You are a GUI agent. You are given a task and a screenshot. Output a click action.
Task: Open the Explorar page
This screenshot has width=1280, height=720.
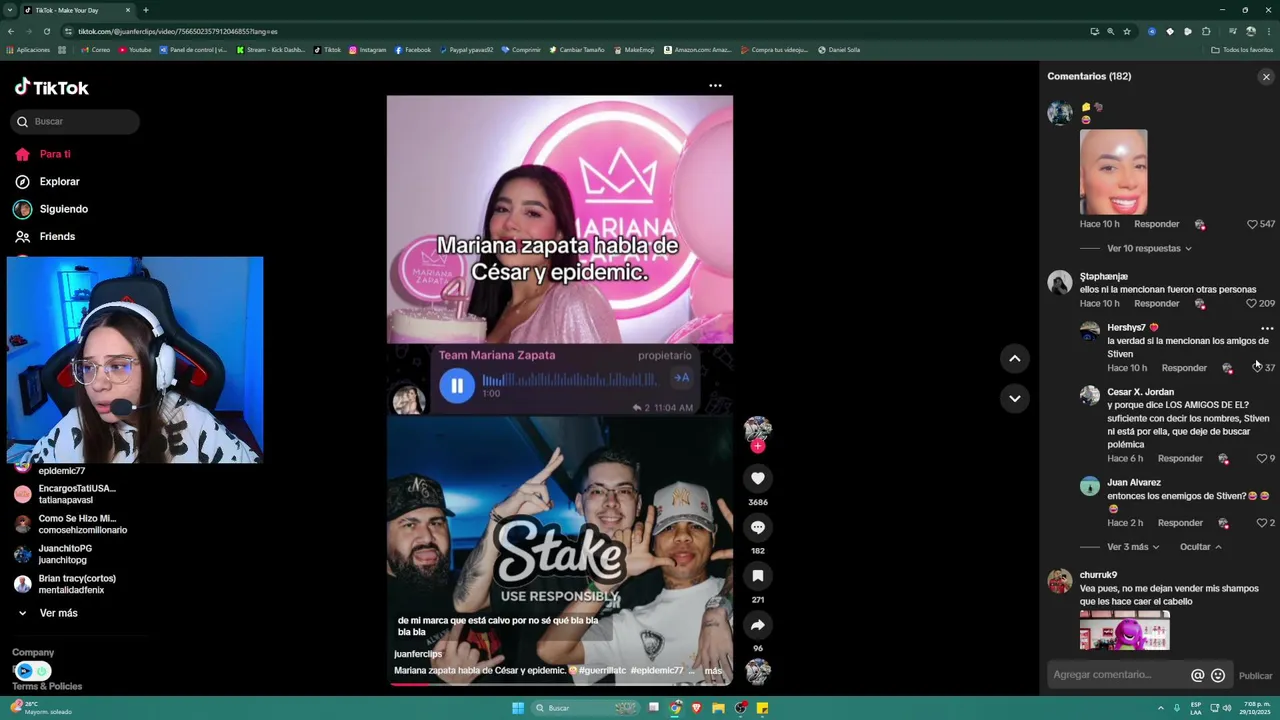47,181
